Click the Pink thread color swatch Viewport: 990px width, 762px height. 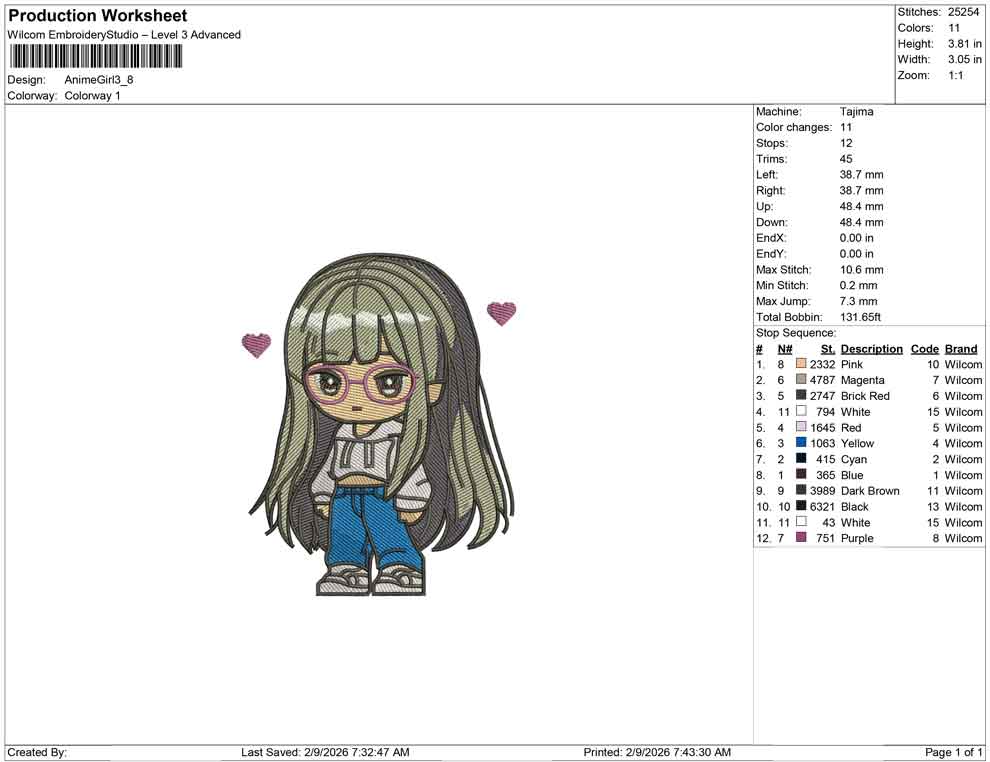[x=800, y=364]
